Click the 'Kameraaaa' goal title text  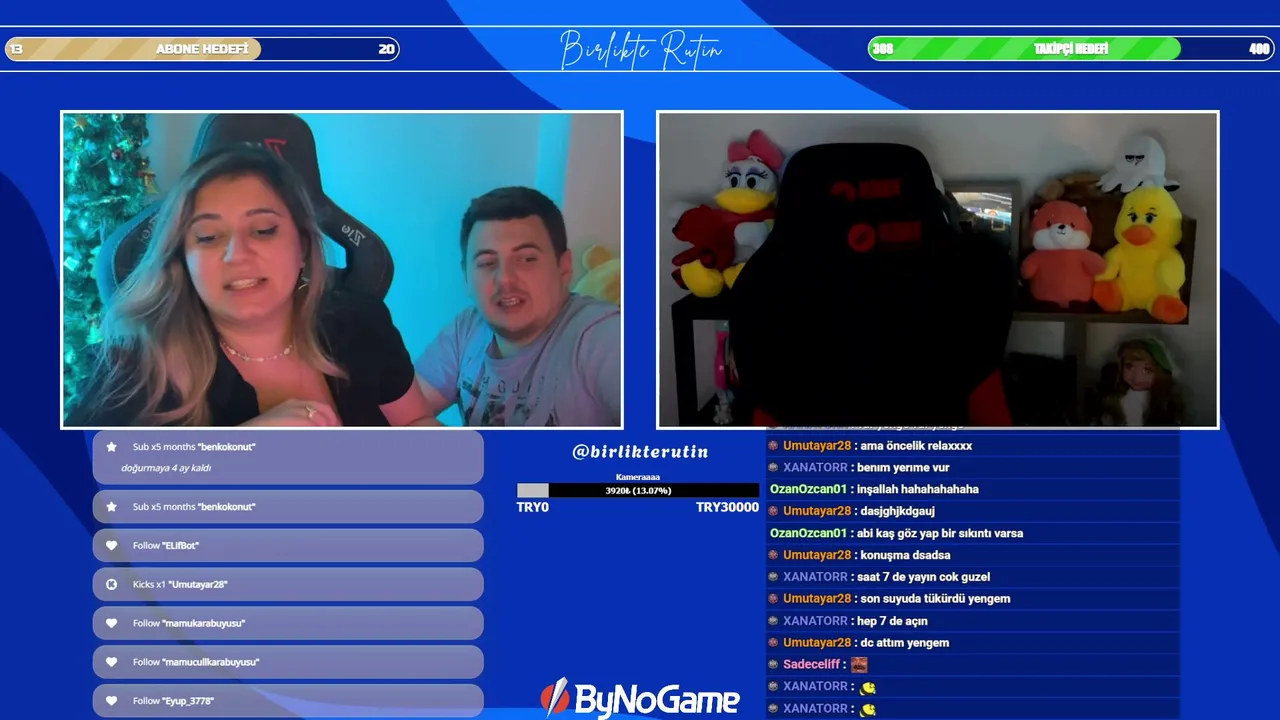pos(638,477)
